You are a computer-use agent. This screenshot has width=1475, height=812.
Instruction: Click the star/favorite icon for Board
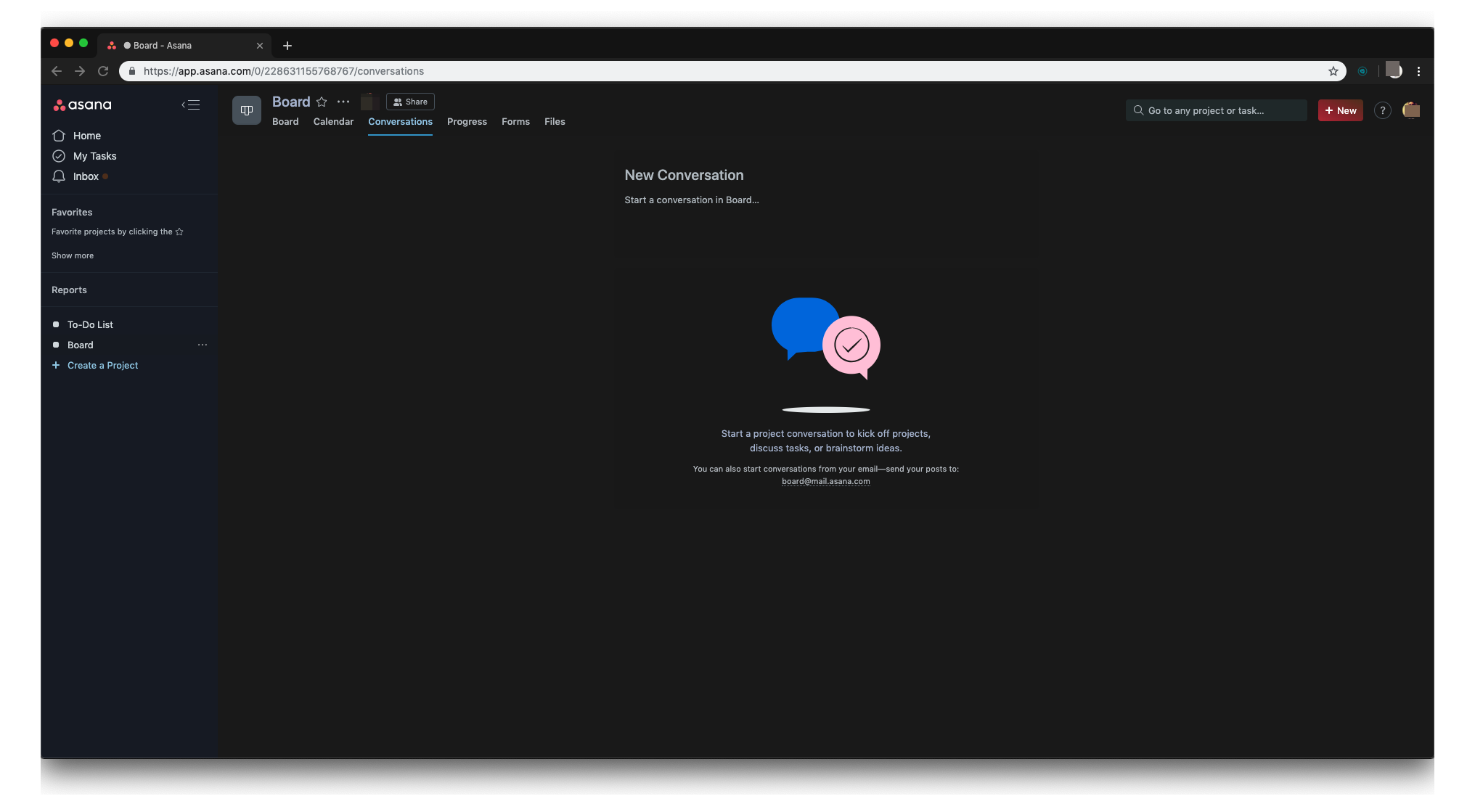click(322, 102)
